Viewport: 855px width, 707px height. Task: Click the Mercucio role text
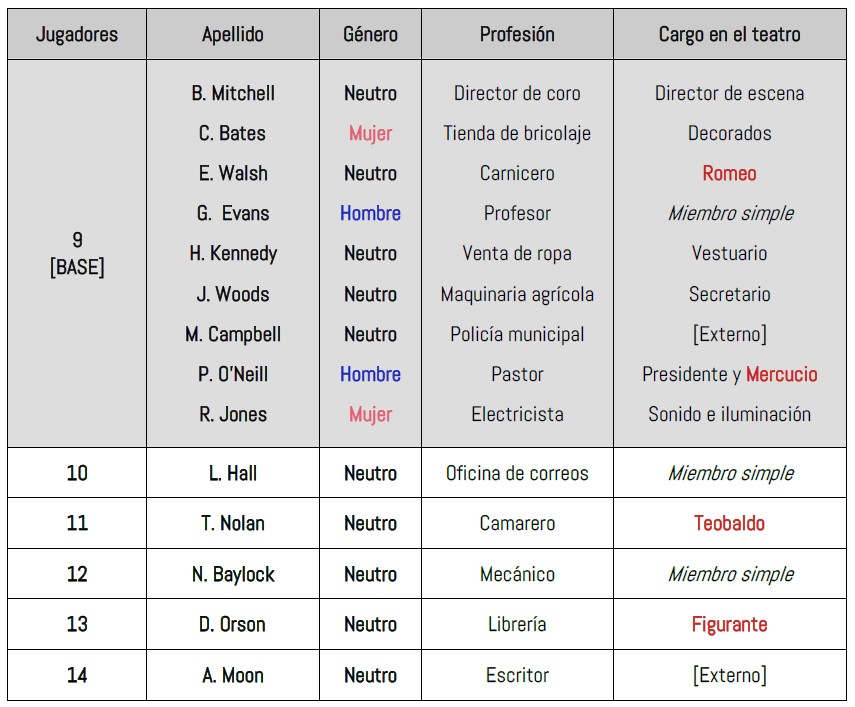(781, 374)
